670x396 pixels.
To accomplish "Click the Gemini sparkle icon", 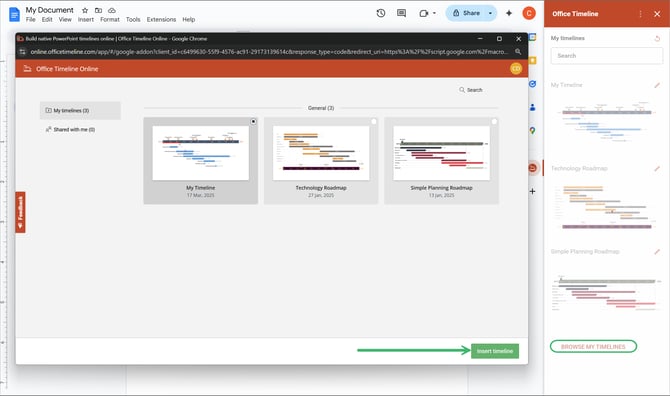I will (509, 13).
